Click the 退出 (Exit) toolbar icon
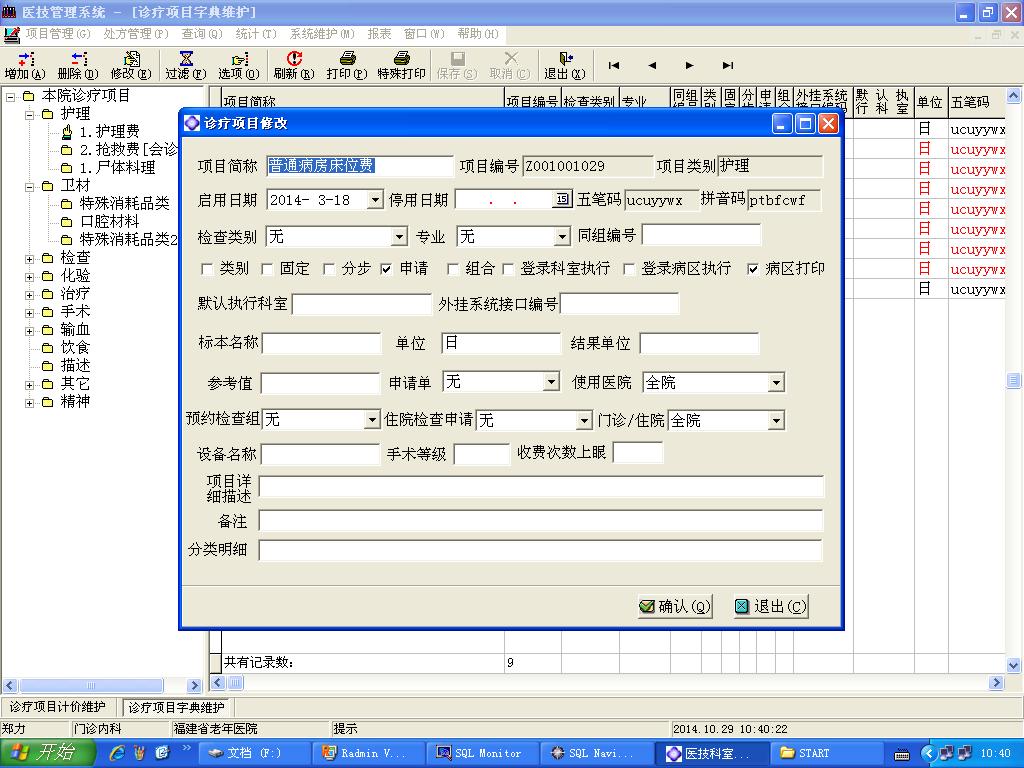Screen dimensions: 1024x768 (565, 65)
